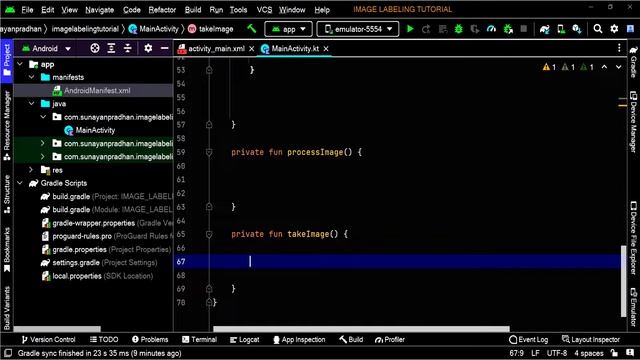Toggle Build Variants sidebar tab
The width and height of the screenshot is (640, 360).
point(7,308)
